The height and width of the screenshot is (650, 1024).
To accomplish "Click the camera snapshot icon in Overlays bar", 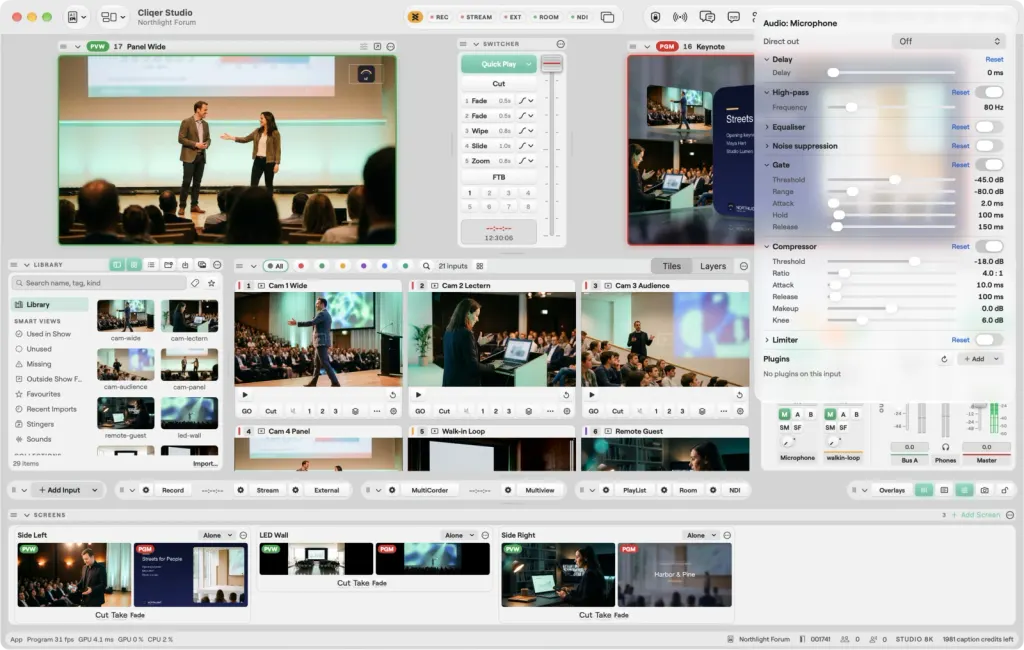I will click(x=985, y=490).
